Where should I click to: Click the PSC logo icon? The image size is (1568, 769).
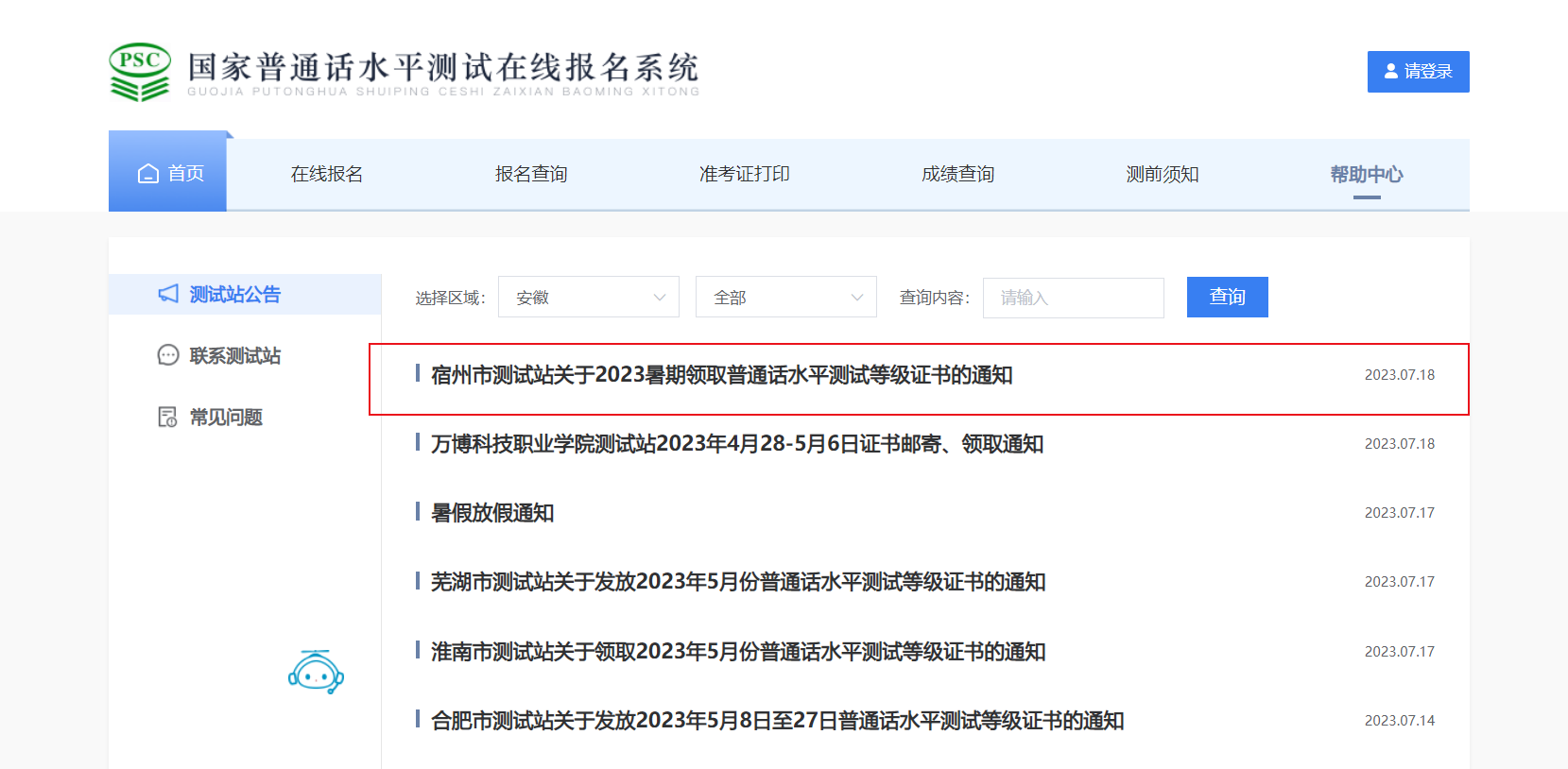(140, 72)
